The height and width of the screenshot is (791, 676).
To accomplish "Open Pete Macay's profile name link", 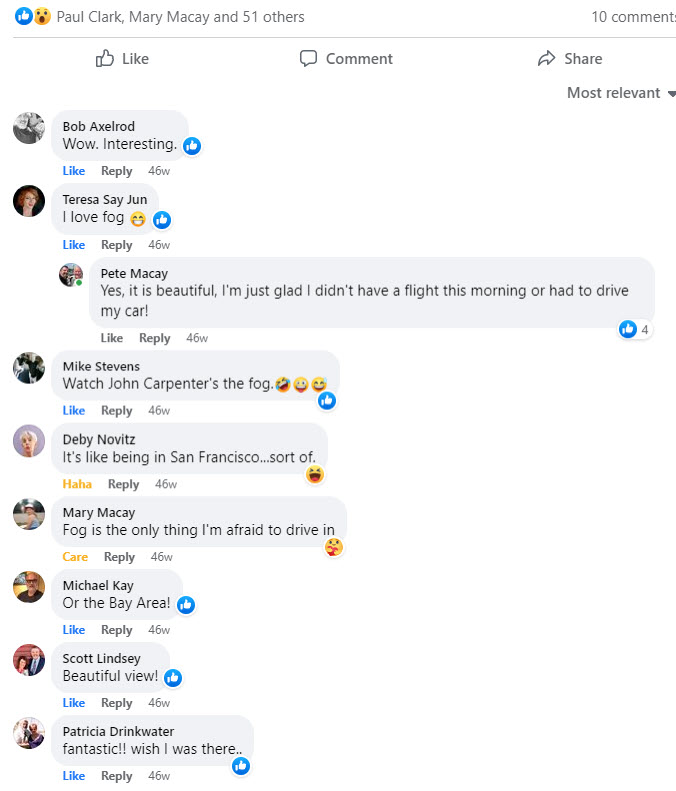I will (134, 273).
